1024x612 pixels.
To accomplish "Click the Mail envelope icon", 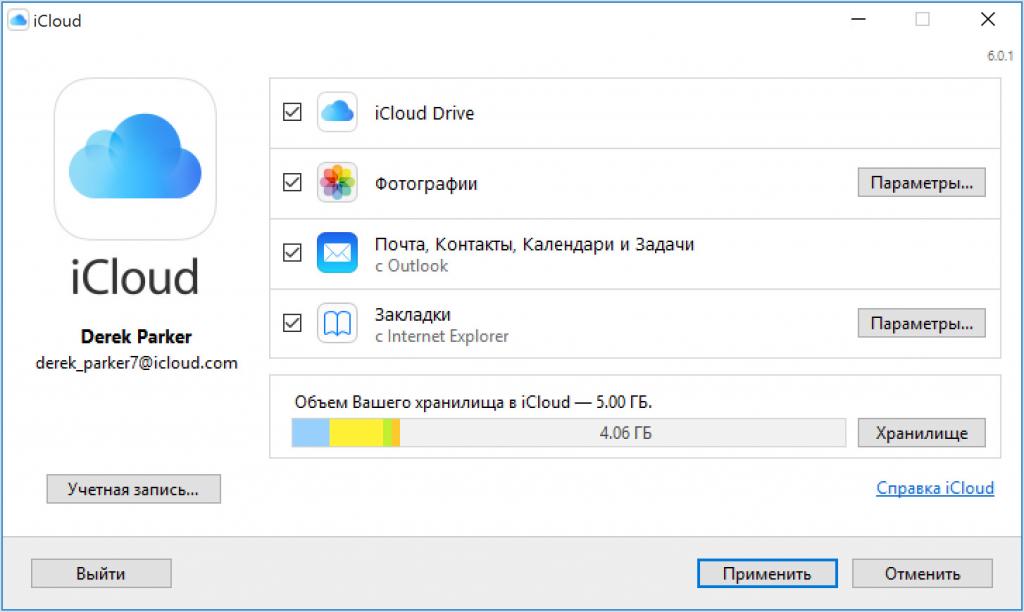I will pyautogui.click(x=337, y=253).
